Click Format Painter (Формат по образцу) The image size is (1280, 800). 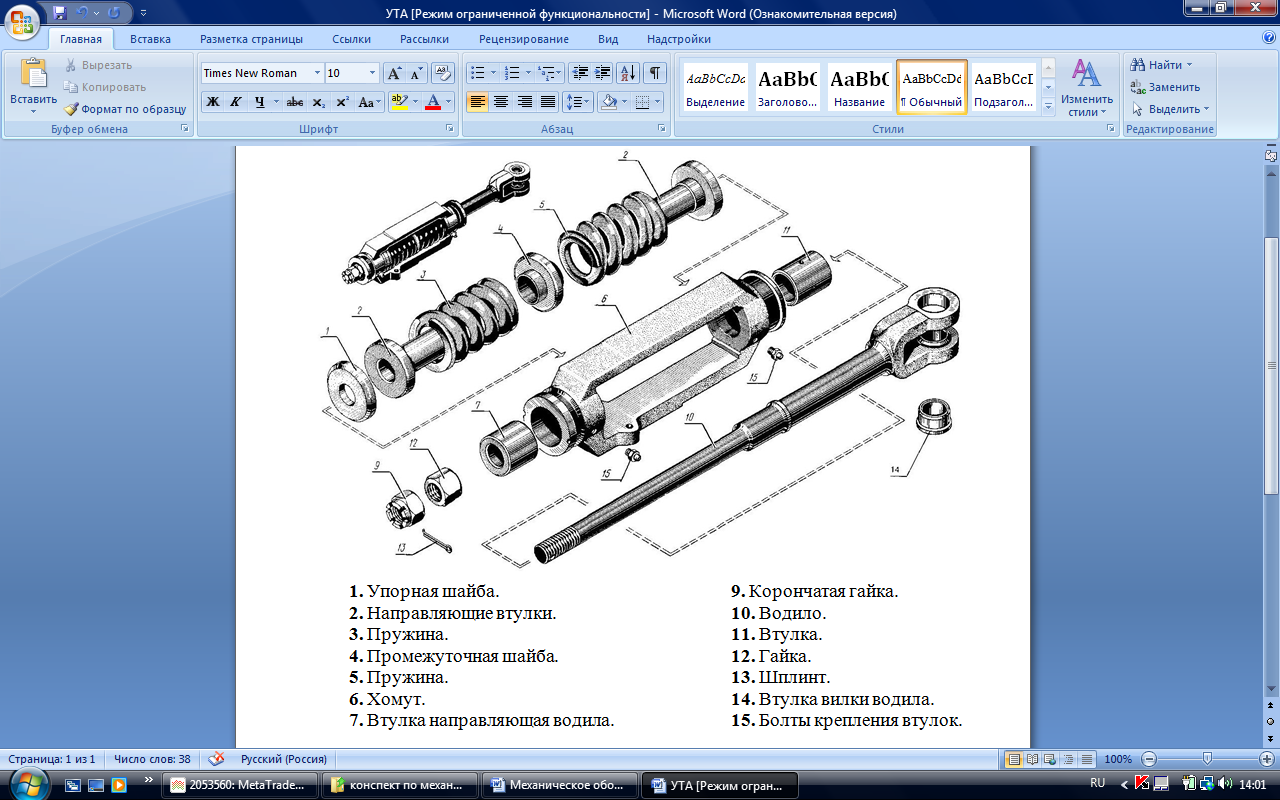click(x=126, y=109)
